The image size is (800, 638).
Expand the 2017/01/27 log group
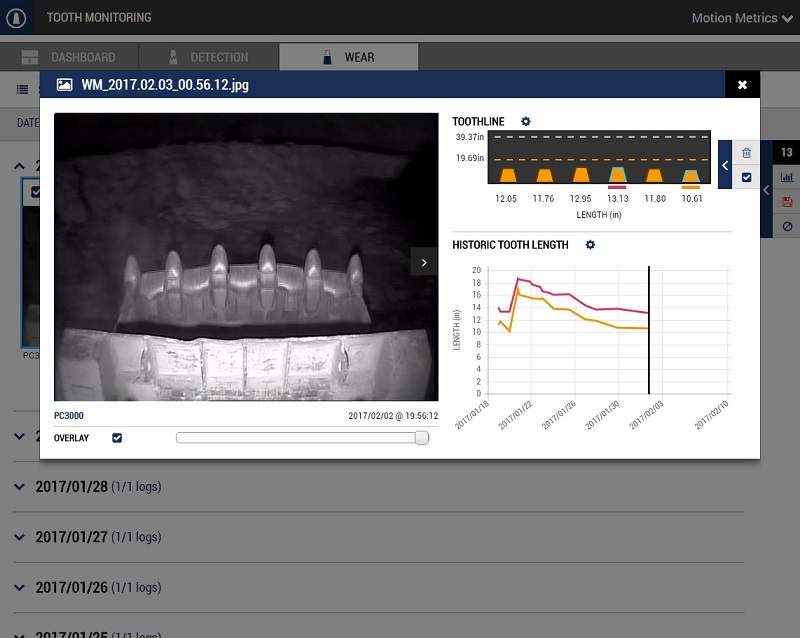[19, 537]
